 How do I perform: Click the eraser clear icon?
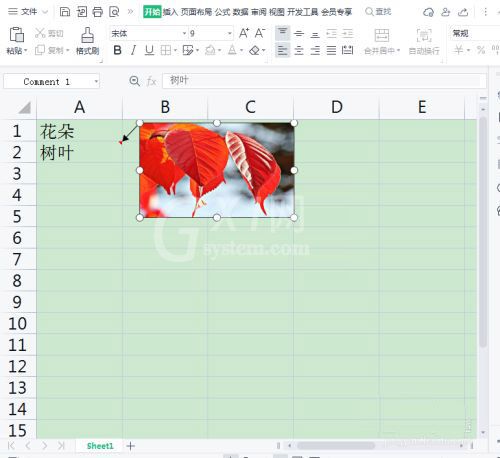point(255,50)
